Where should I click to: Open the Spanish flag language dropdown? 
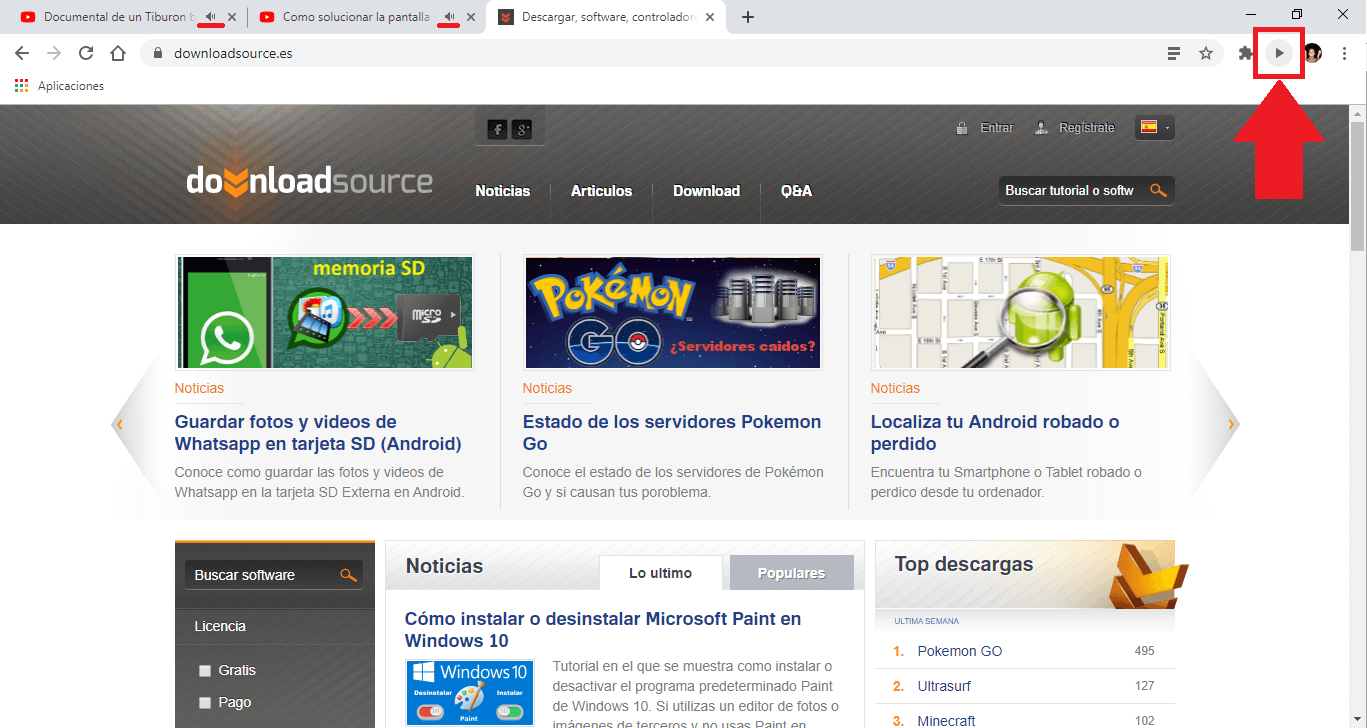click(1155, 127)
